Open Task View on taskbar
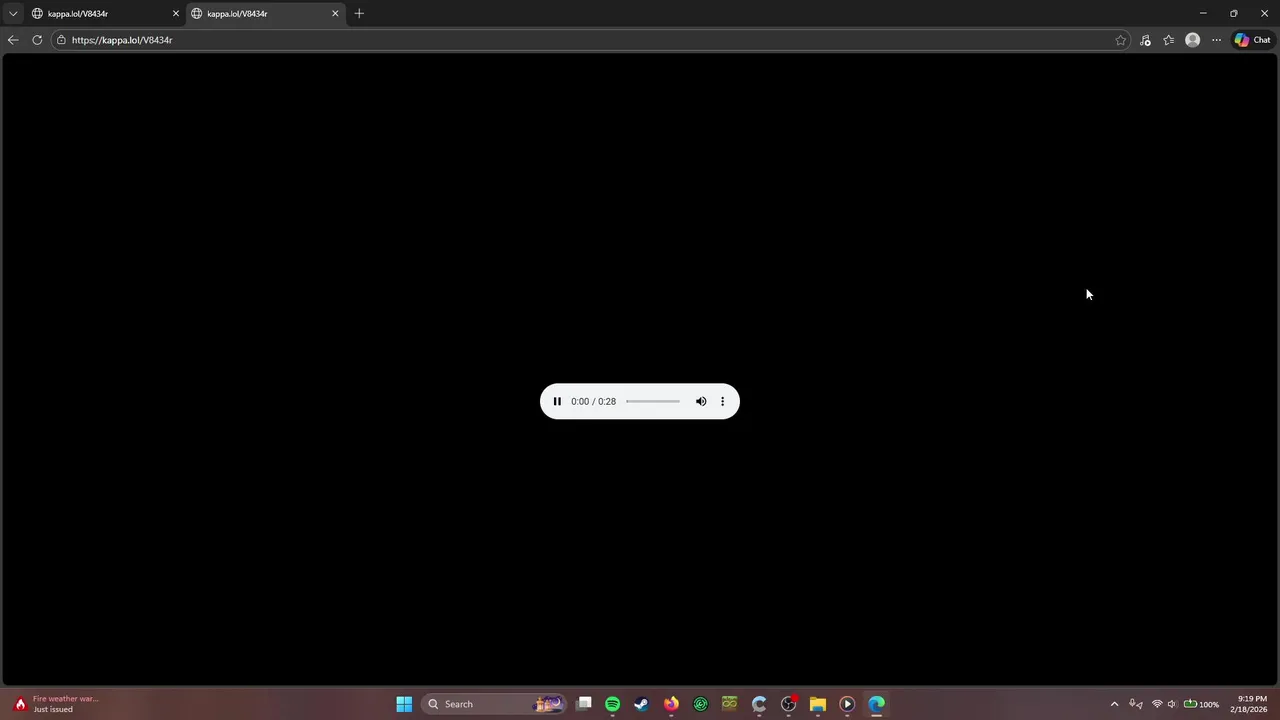Viewport: 1280px width, 720px height. click(x=584, y=704)
